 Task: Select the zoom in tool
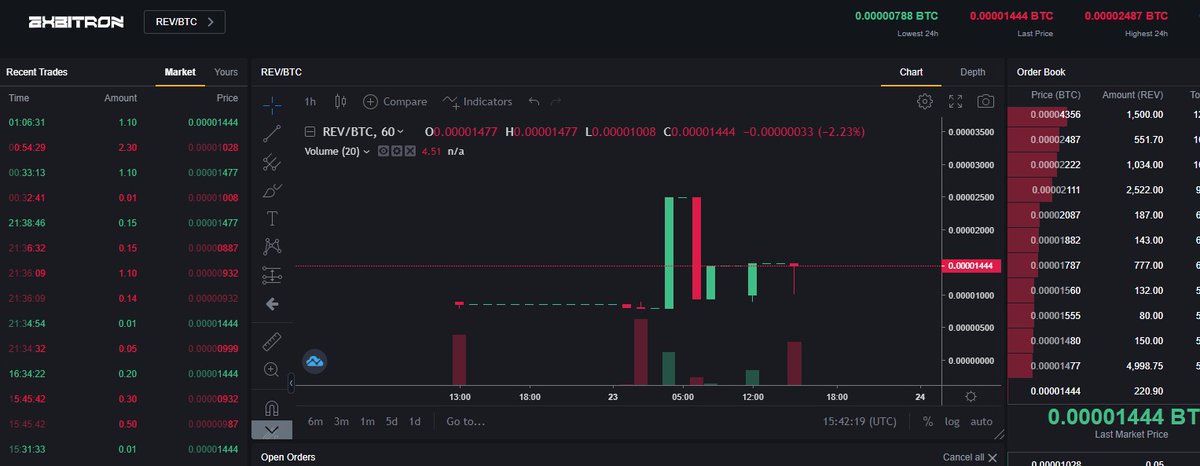tap(272, 370)
